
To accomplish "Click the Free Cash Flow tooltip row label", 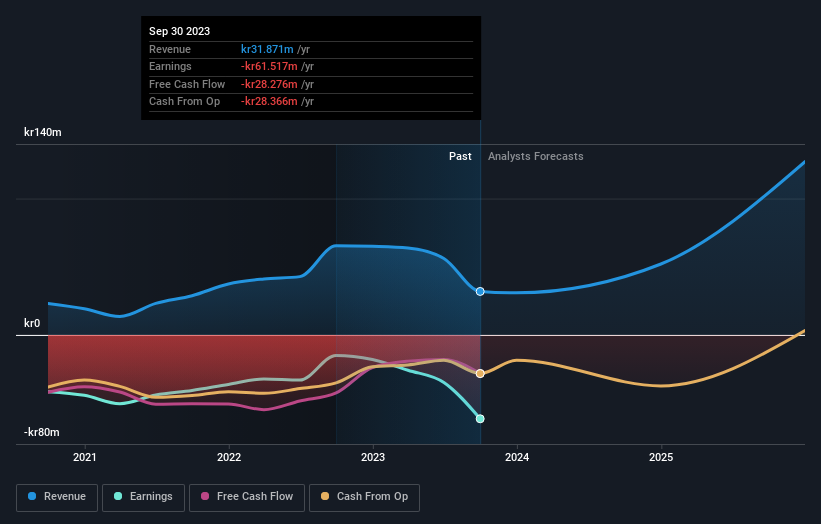I will coord(187,84).
